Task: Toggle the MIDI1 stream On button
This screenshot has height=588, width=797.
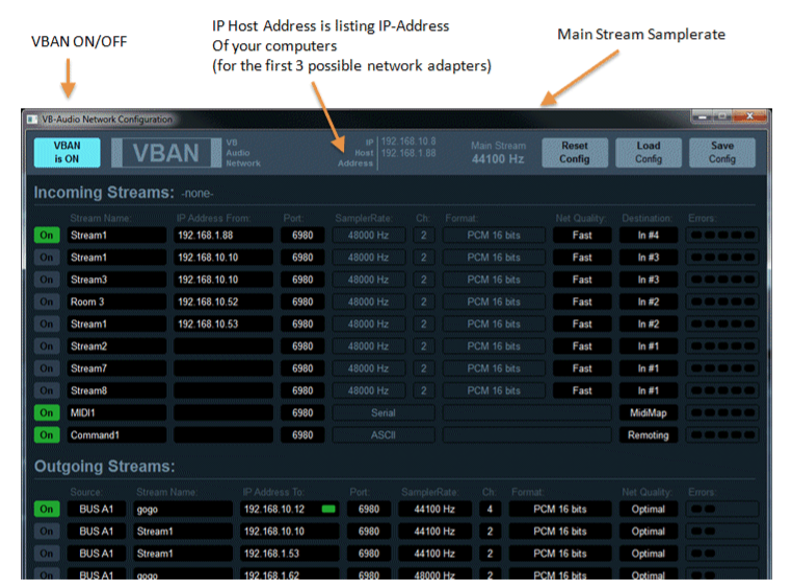Action: 46,413
